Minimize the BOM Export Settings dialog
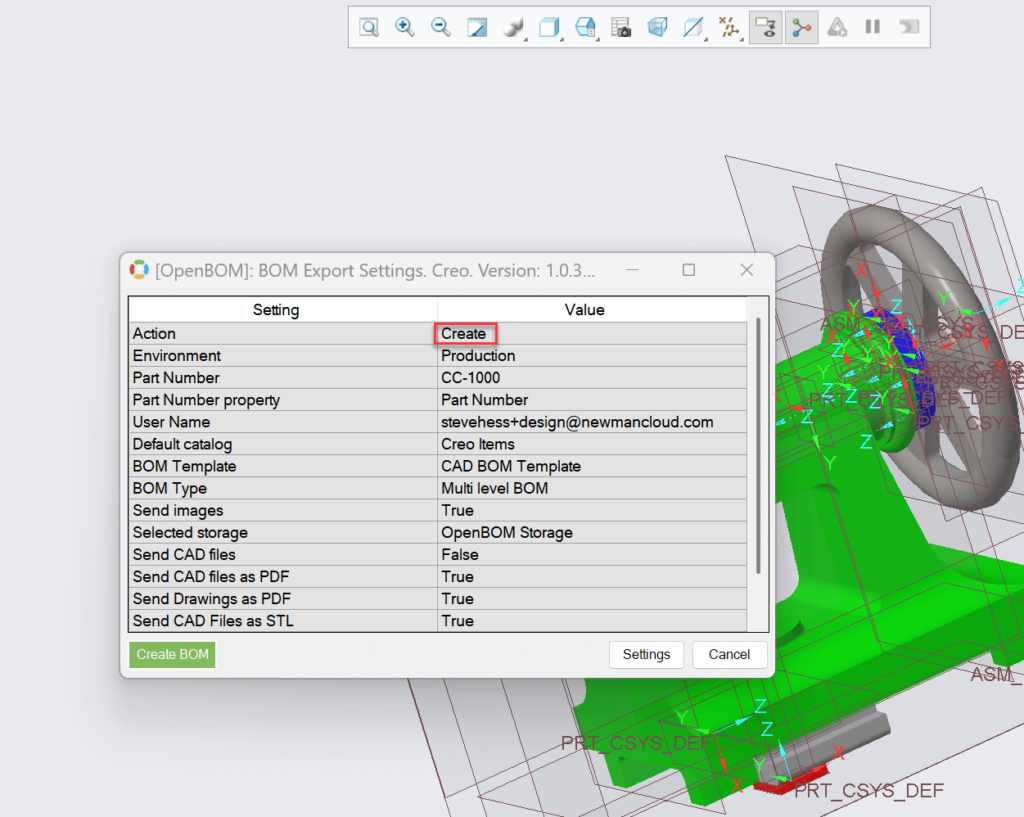 [632, 270]
